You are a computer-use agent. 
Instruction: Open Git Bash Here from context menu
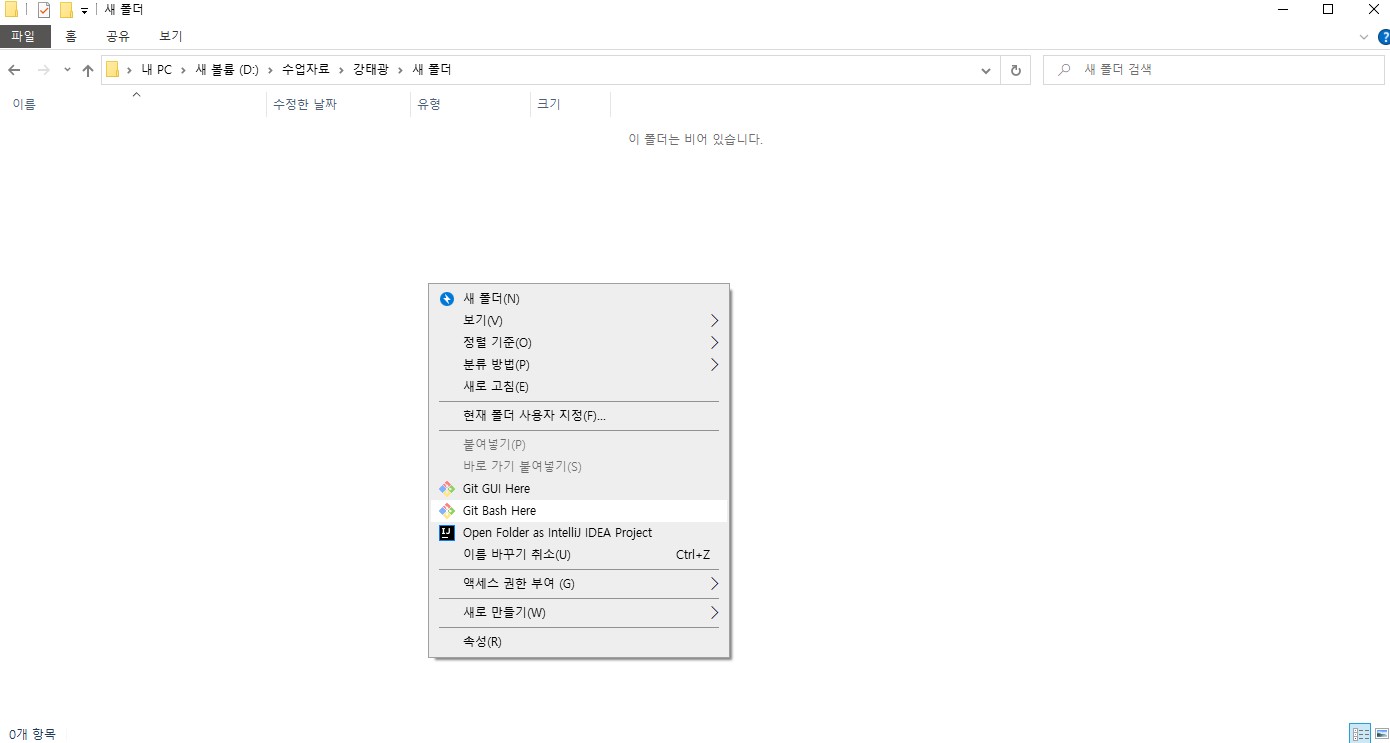pos(579,510)
